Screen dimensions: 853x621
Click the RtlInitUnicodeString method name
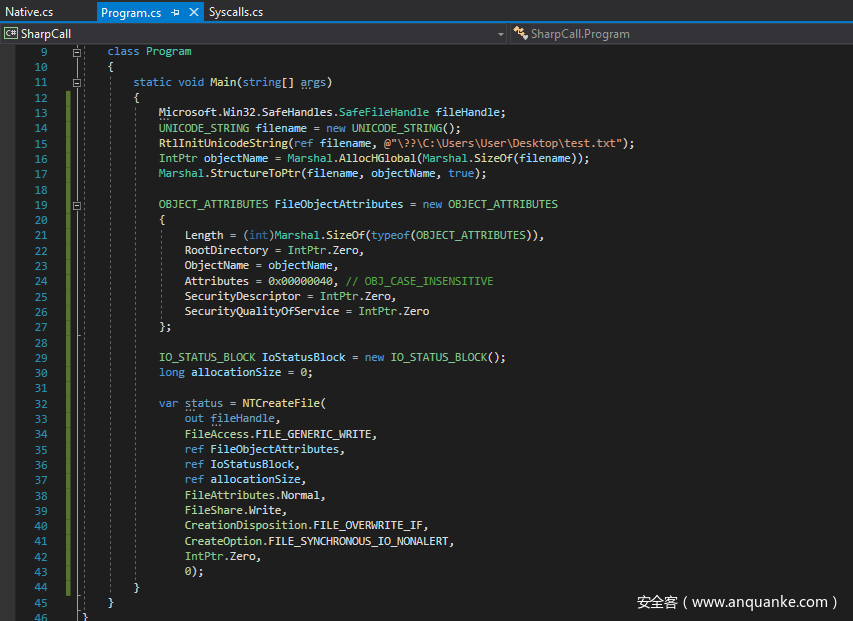222,143
